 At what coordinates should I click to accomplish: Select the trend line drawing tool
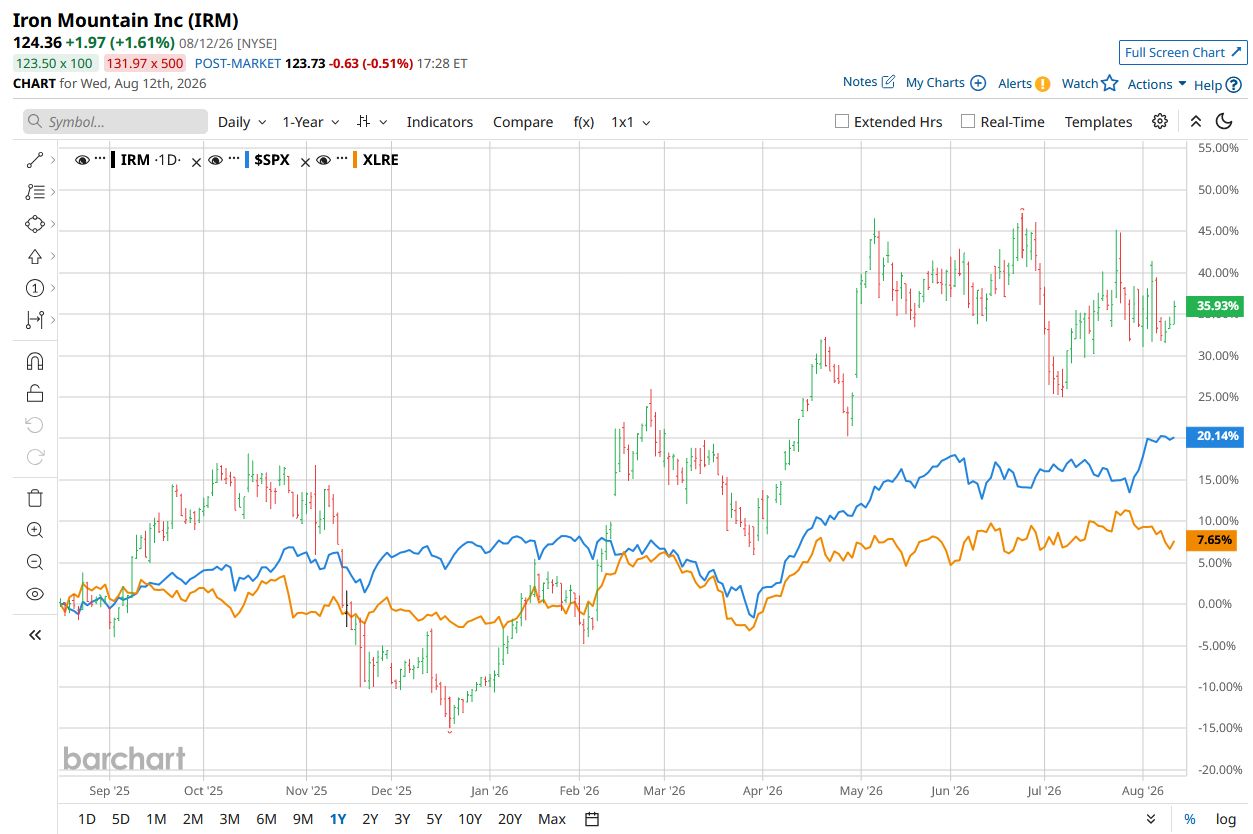click(x=35, y=159)
